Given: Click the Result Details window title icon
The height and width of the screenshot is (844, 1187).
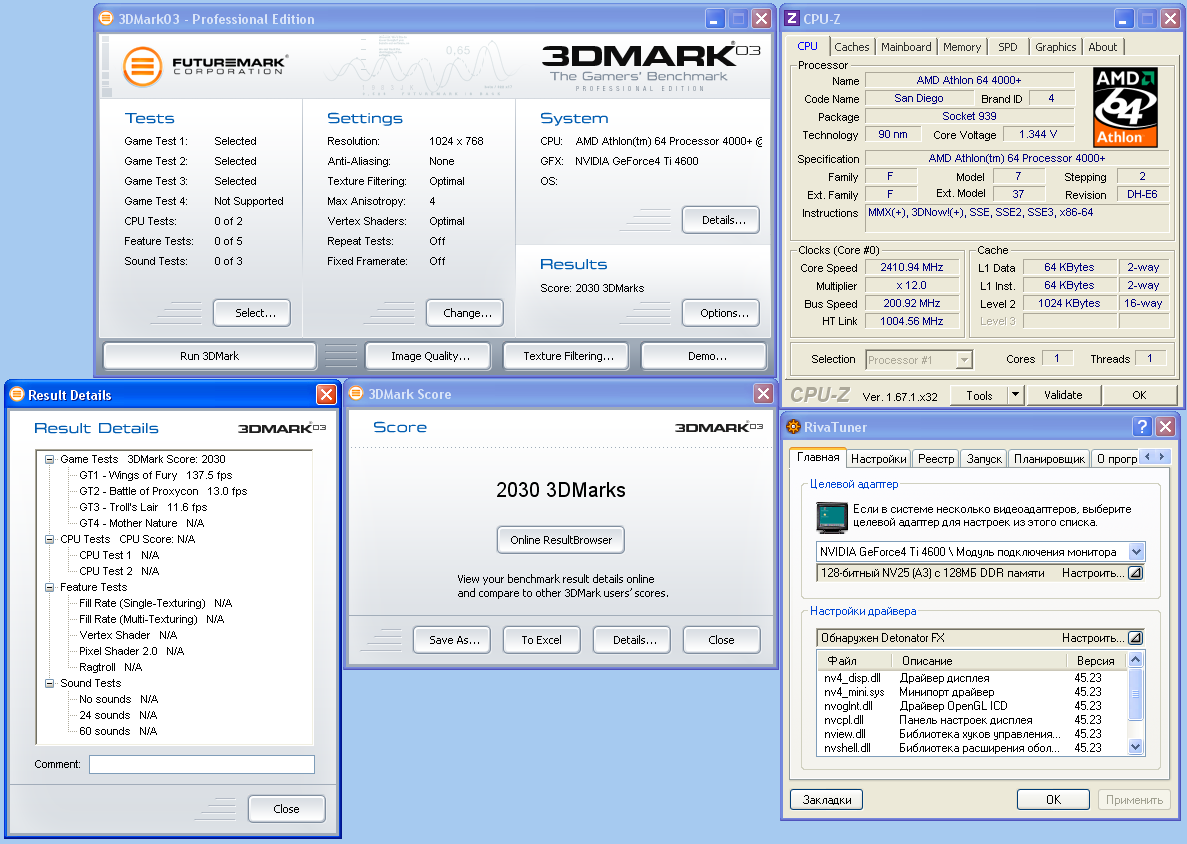Looking at the screenshot, I should [17, 394].
